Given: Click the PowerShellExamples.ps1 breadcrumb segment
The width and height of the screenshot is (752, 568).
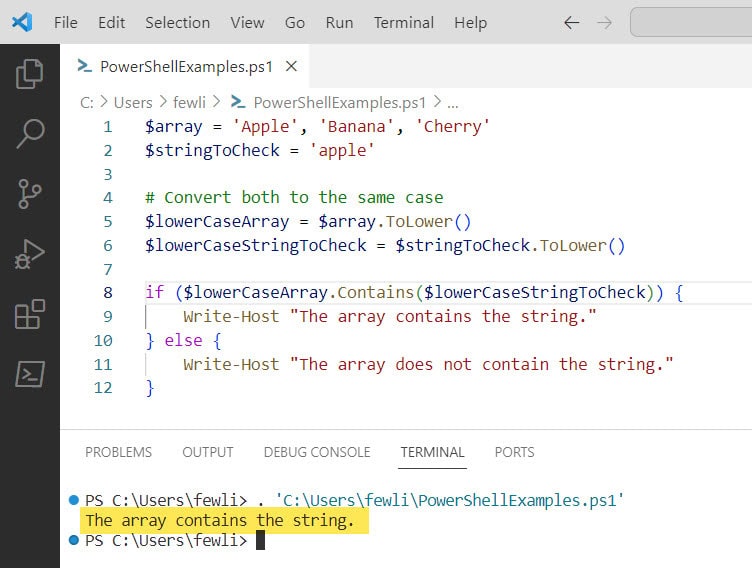Looking at the screenshot, I should click(340, 102).
